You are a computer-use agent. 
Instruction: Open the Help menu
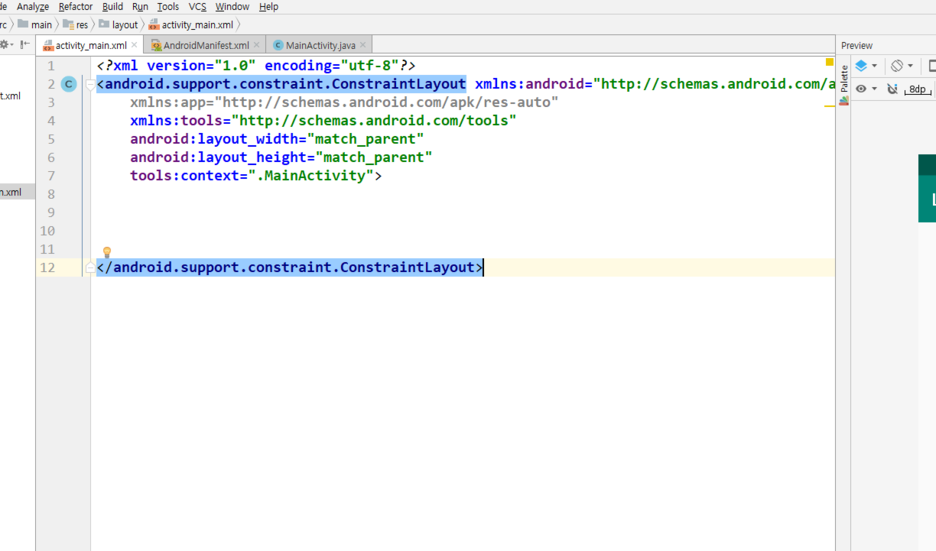pos(269,7)
